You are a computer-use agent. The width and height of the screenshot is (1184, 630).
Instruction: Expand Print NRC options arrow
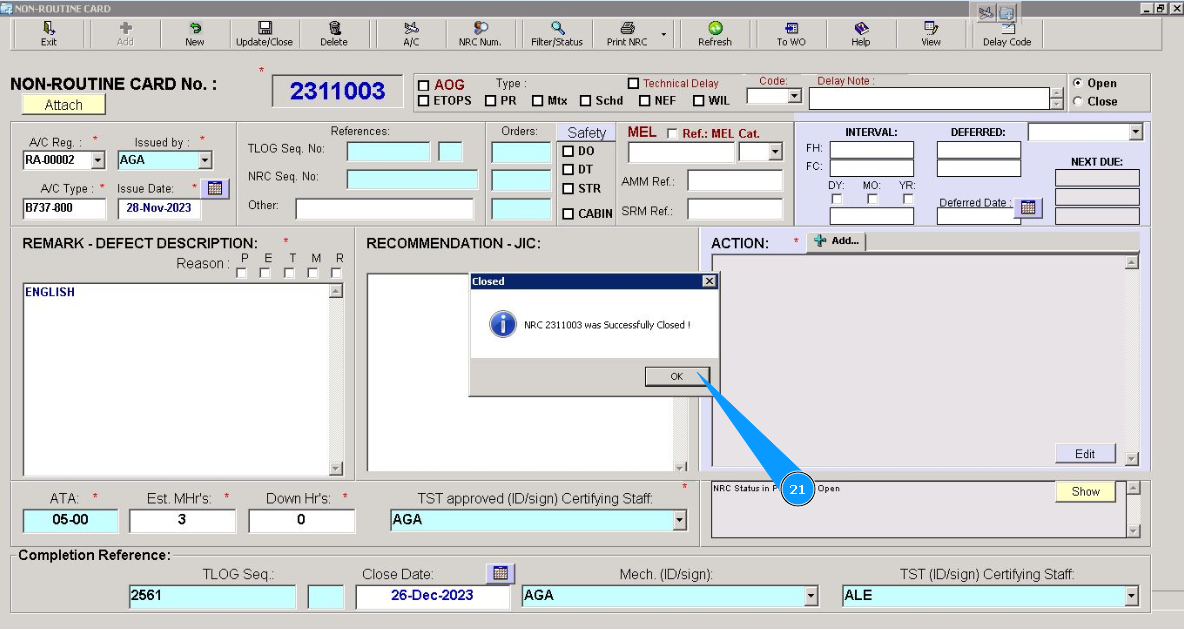tap(664, 35)
